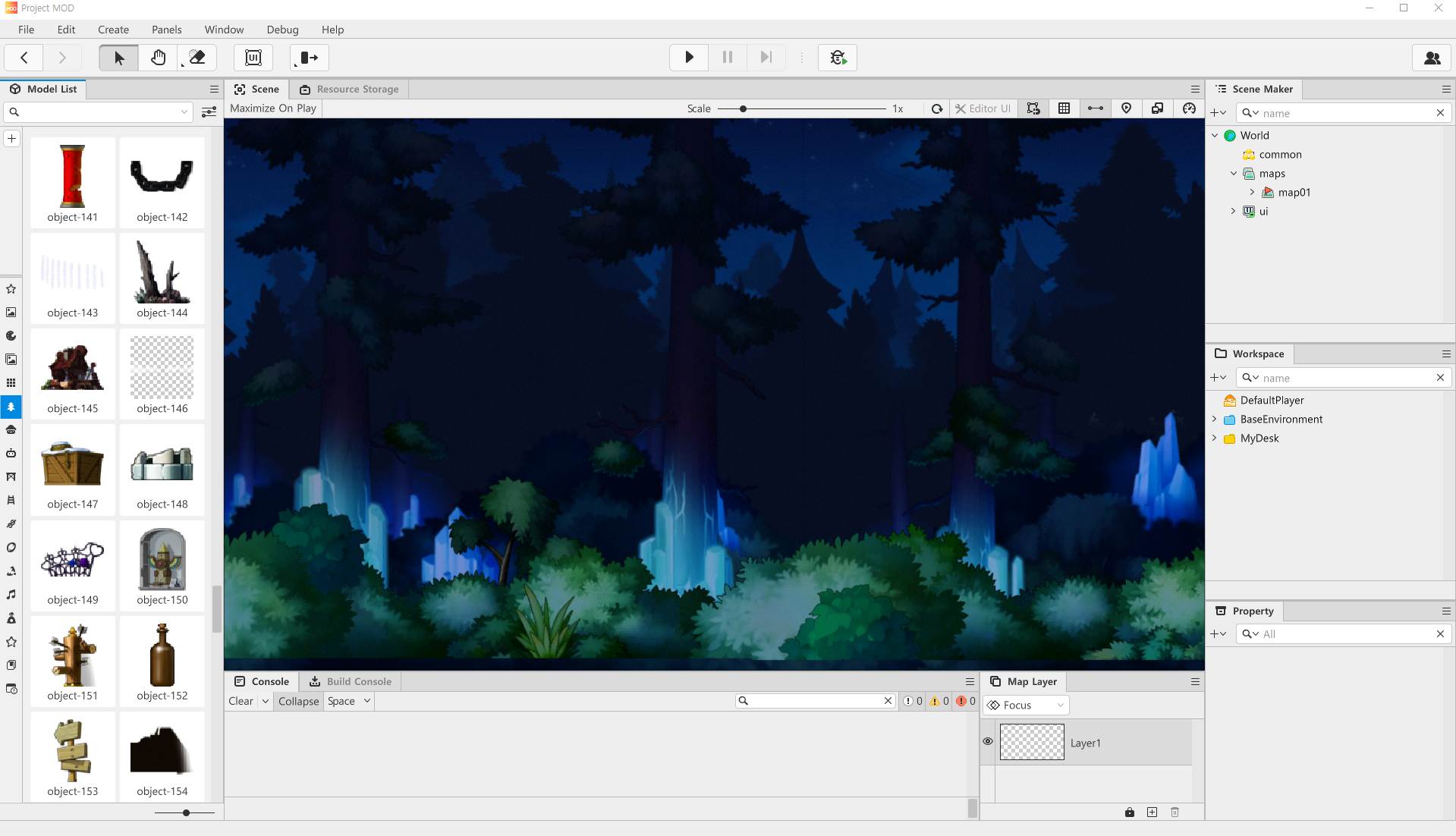1456x836 pixels.
Task: Click the Clear button in Console
Action: tap(241, 701)
